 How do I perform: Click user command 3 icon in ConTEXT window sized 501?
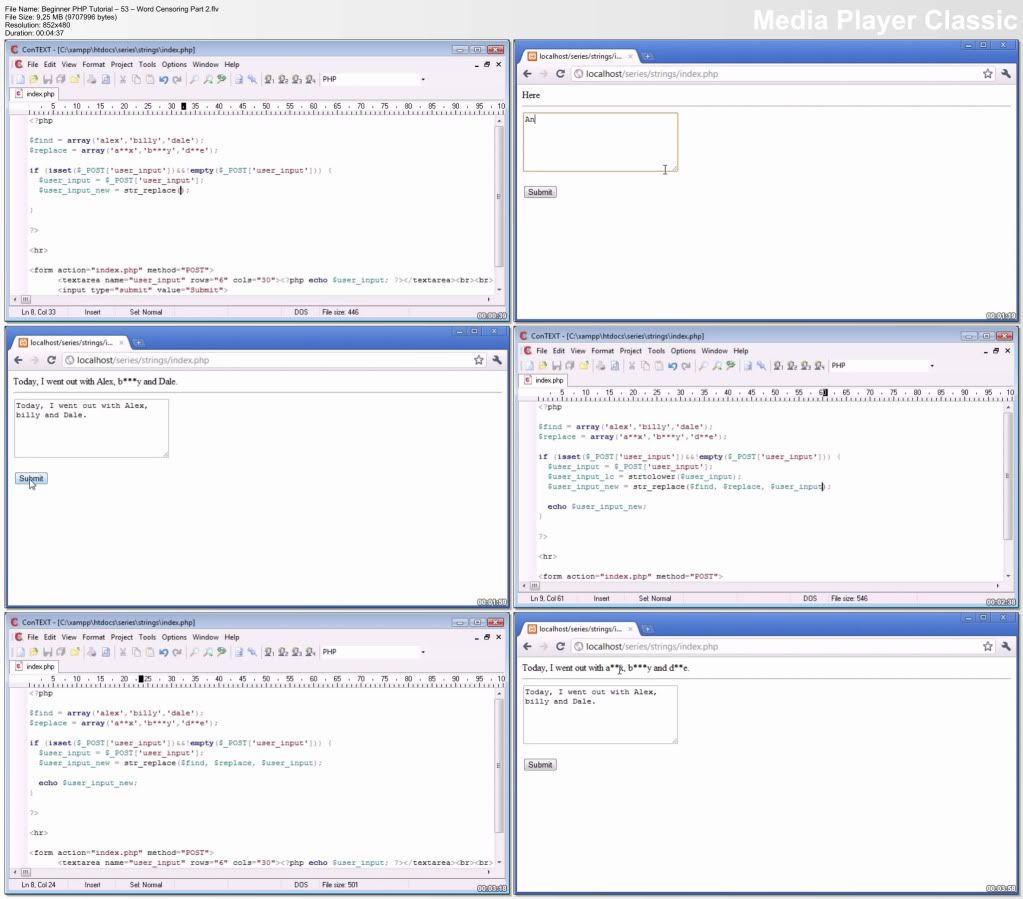296,652
